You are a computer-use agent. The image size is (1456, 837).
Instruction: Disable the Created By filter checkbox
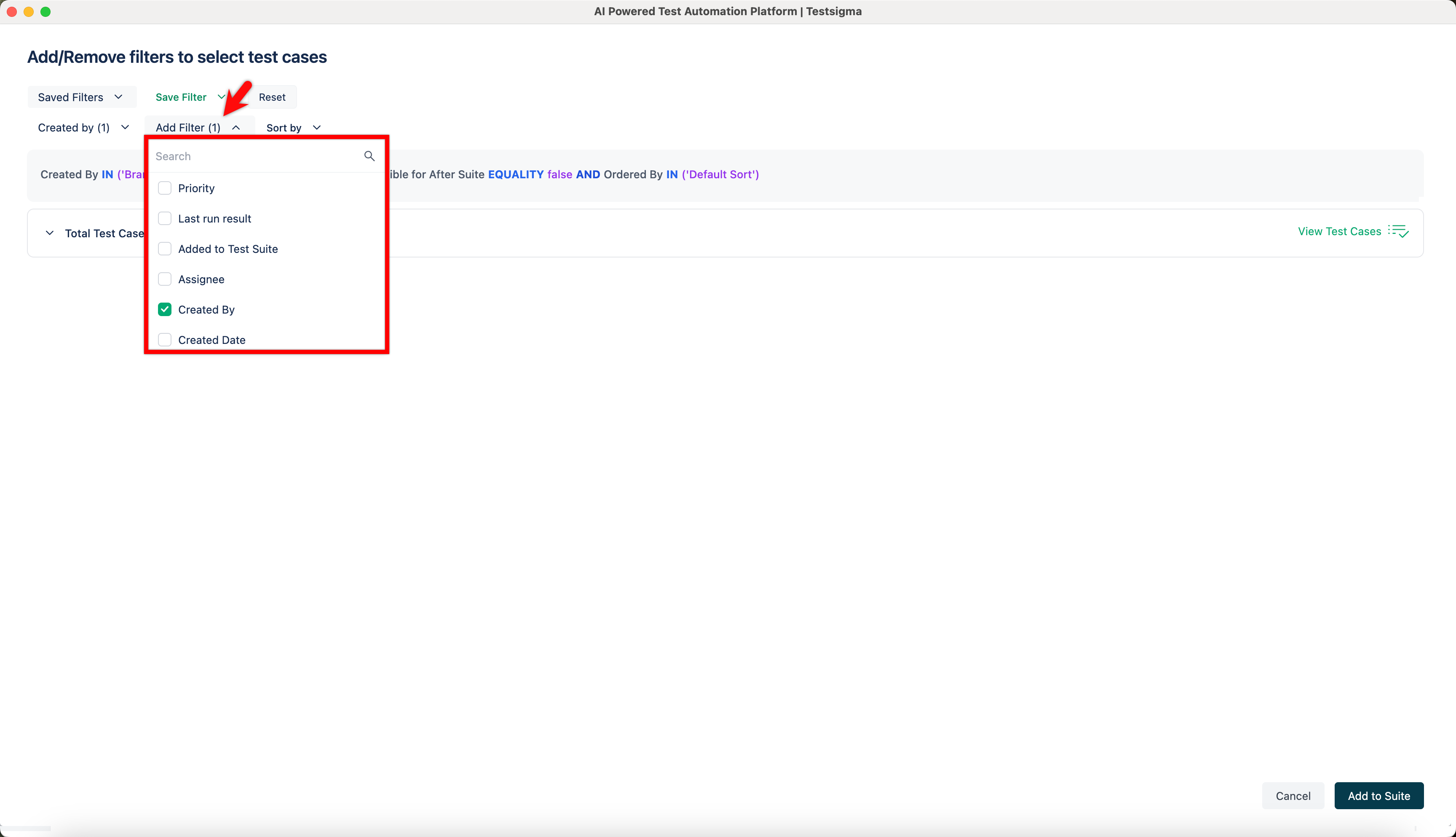click(x=165, y=309)
